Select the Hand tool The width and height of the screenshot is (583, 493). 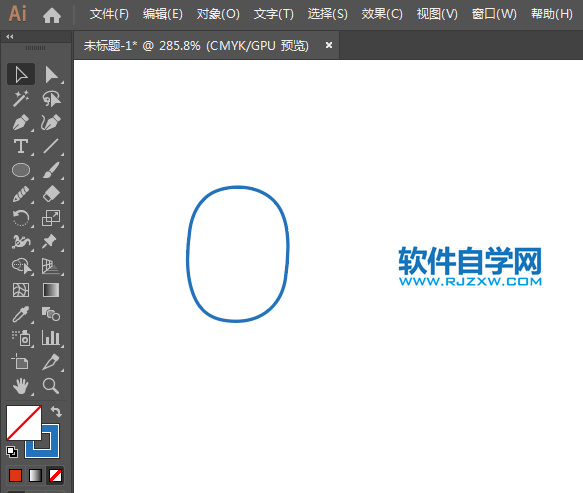21,386
